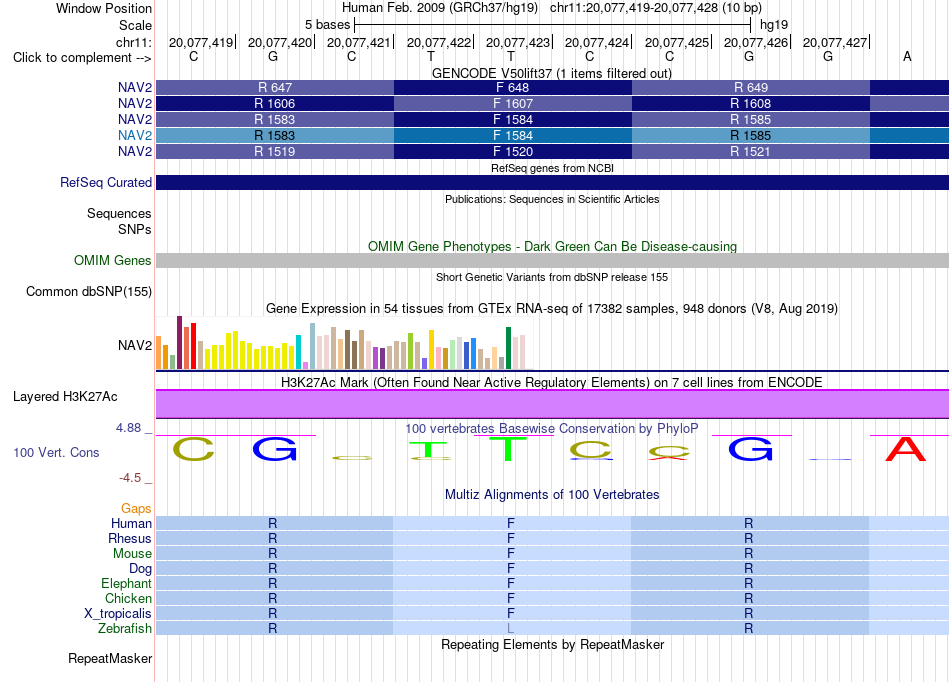Click the GENCODE V50lift37 track title

point(551,73)
